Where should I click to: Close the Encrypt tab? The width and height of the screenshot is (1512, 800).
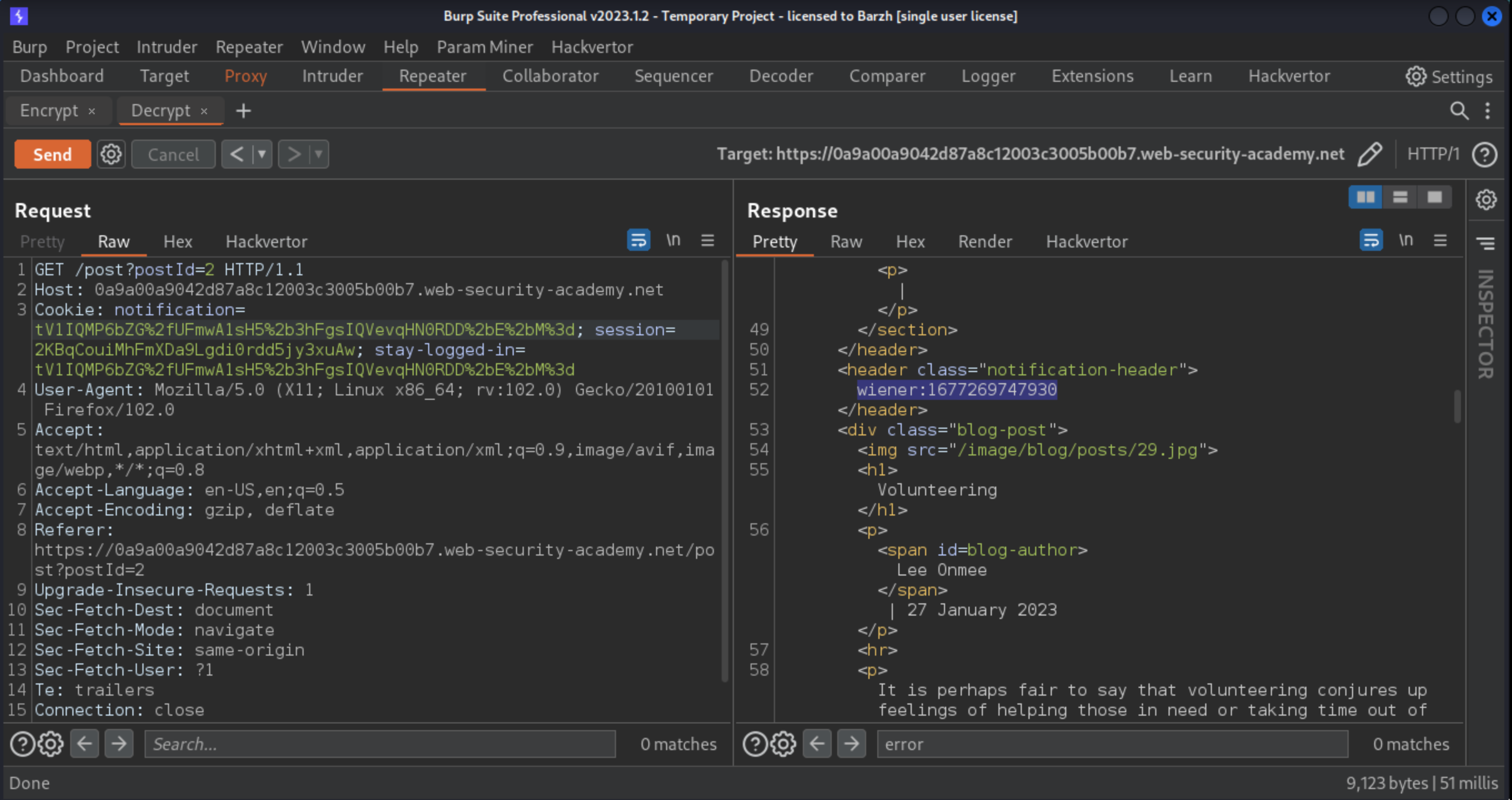pyautogui.click(x=92, y=111)
